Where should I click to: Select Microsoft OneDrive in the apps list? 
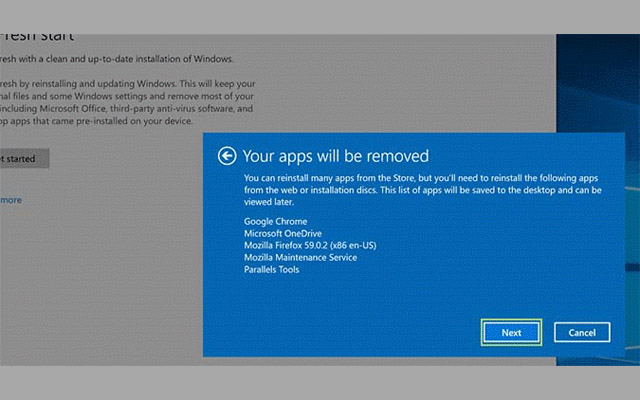pos(283,233)
